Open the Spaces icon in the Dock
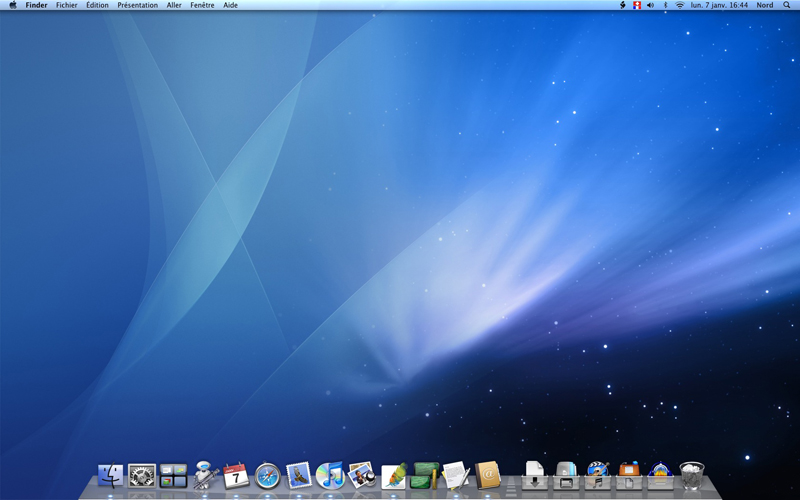This screenshot has width=800, height=500. [173, 476]
